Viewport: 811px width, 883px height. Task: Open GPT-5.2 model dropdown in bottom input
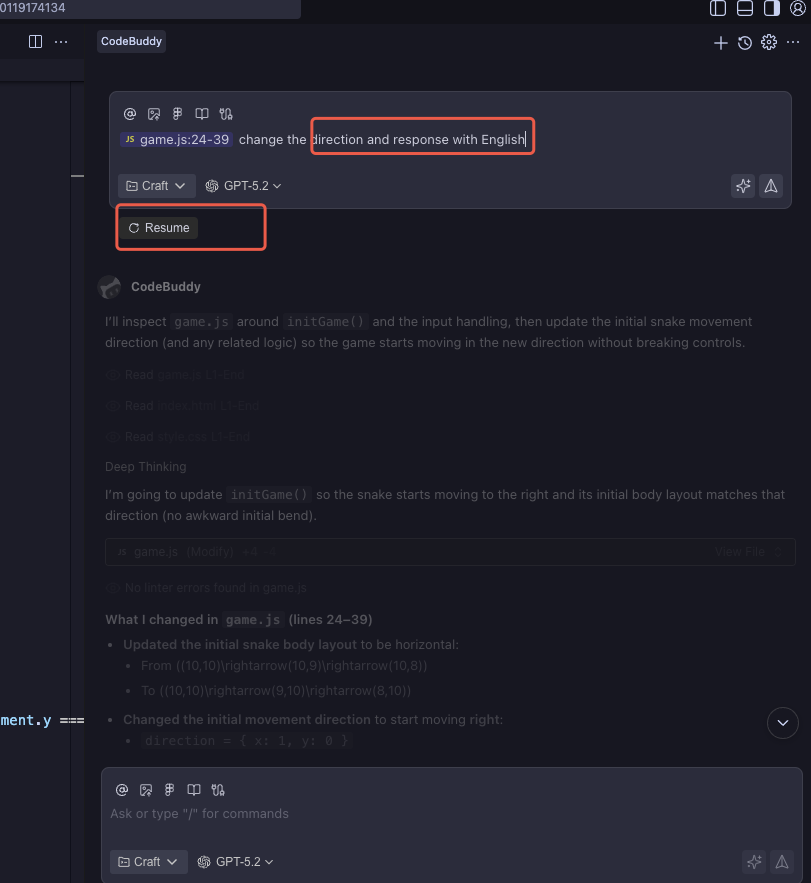coord(235,862)
